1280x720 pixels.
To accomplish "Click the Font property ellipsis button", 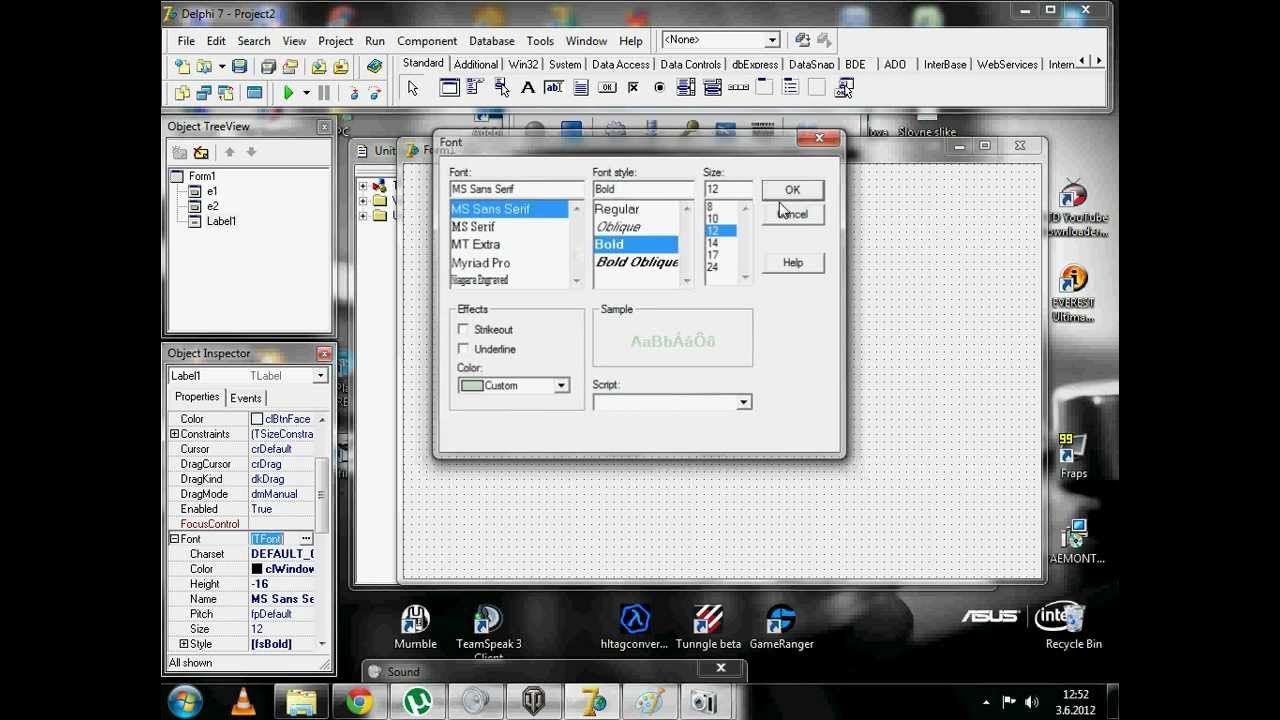I will click(x=306, y=539).
